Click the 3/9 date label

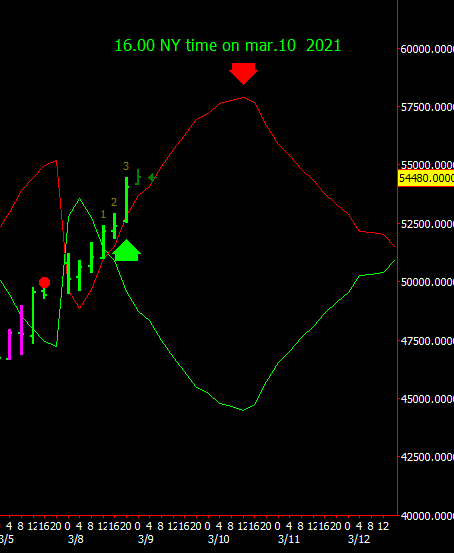[146, 540]
